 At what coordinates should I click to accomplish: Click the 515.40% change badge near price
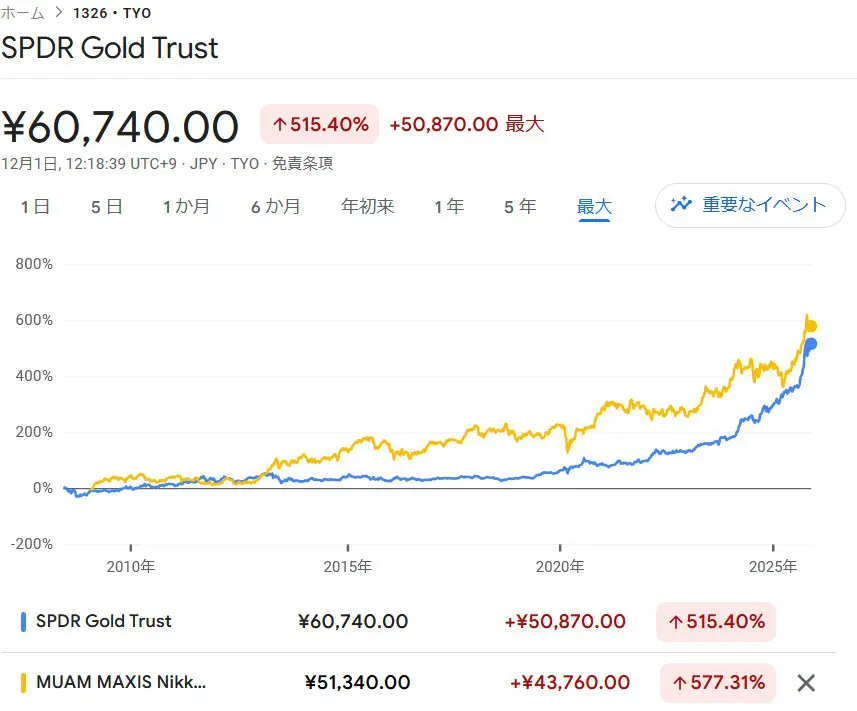(x=319, y=125)
